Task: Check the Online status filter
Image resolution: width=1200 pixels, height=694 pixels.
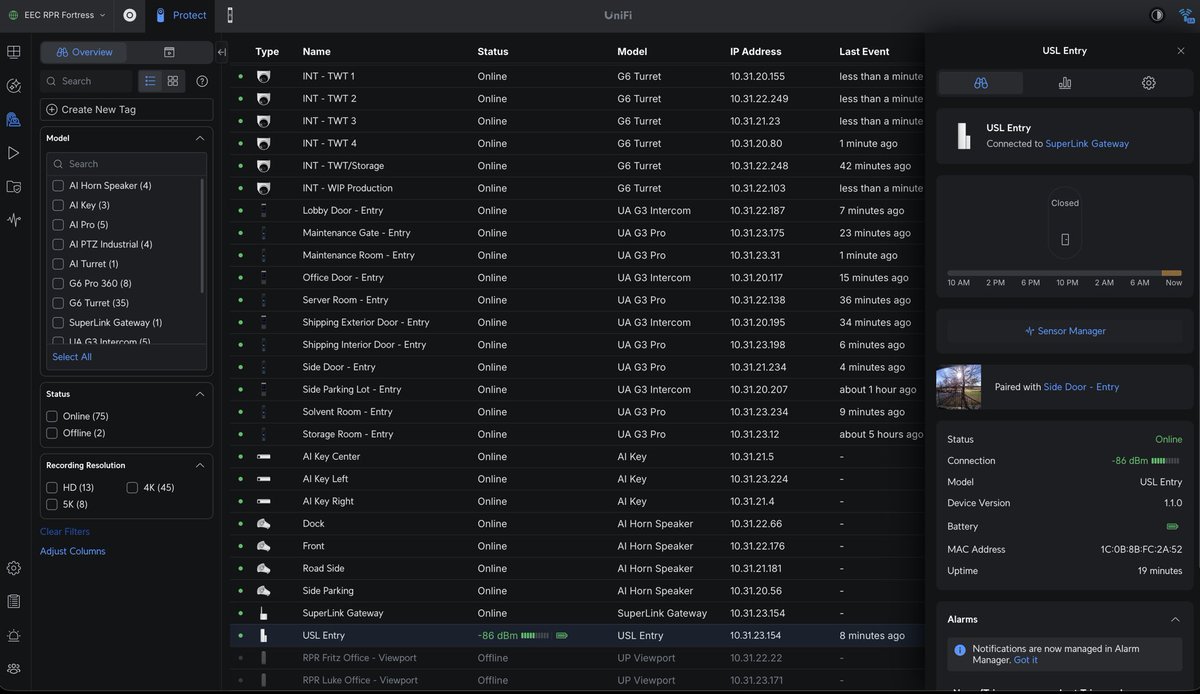Action: (x=52, y=416)
